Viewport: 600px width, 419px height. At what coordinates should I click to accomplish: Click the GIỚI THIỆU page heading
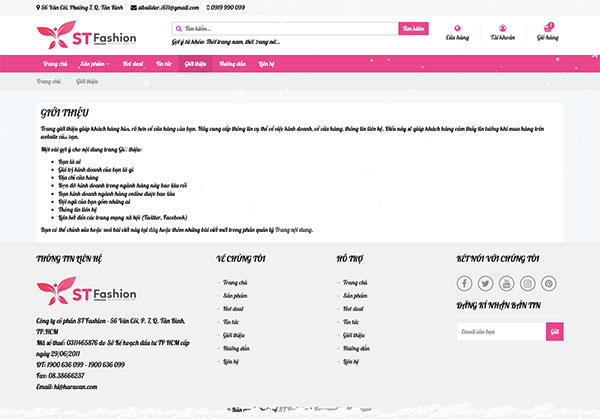click(65, 113)
